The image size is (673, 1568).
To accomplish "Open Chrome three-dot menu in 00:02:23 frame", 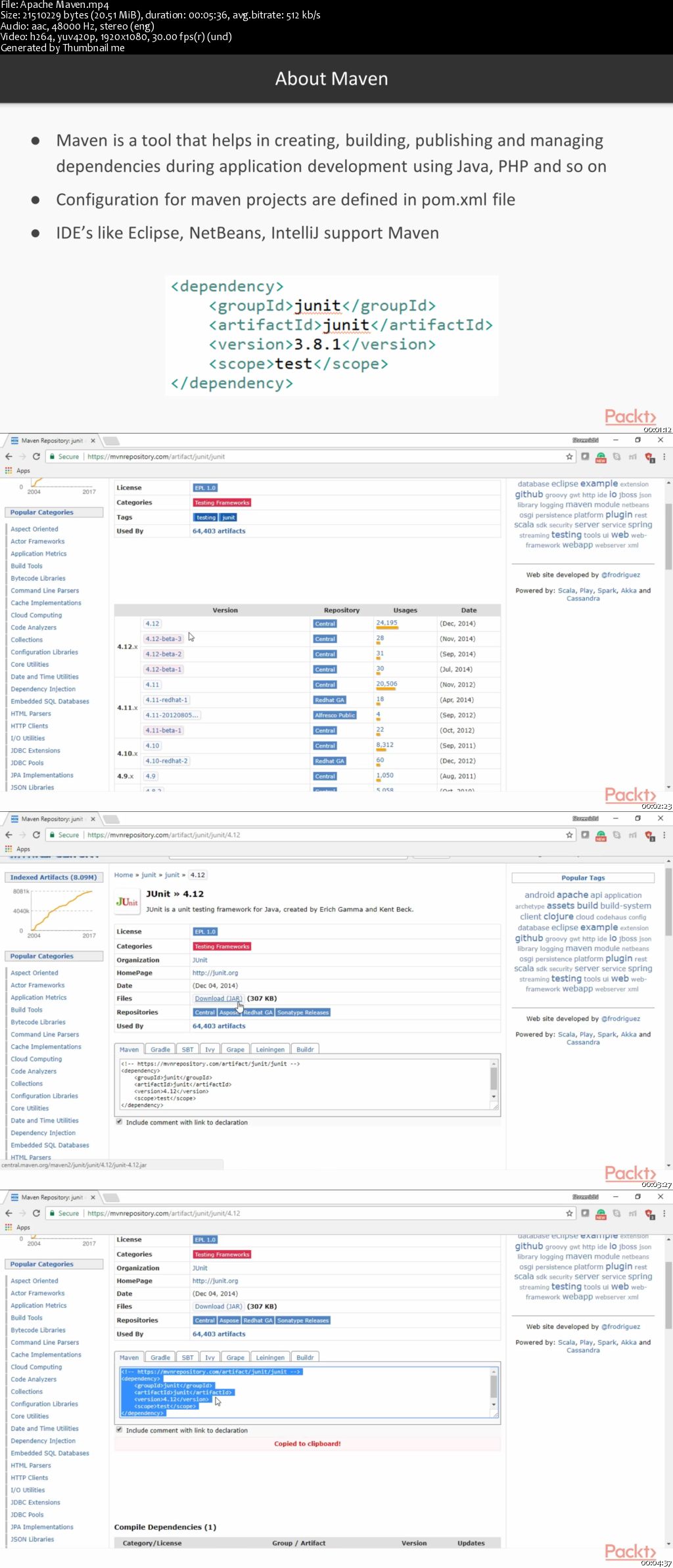I will [664, 457].
